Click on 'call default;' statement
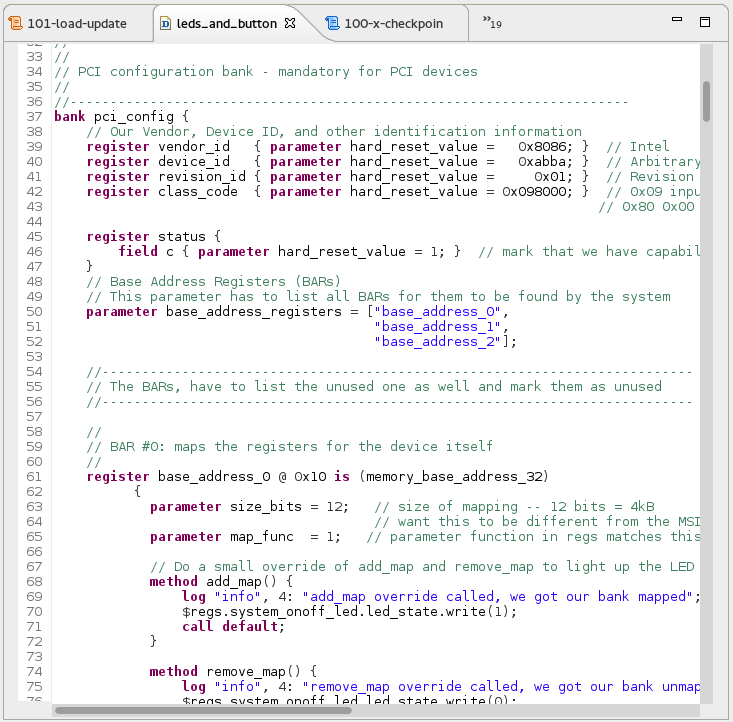The image size is (733, 722). pos(232,626)
